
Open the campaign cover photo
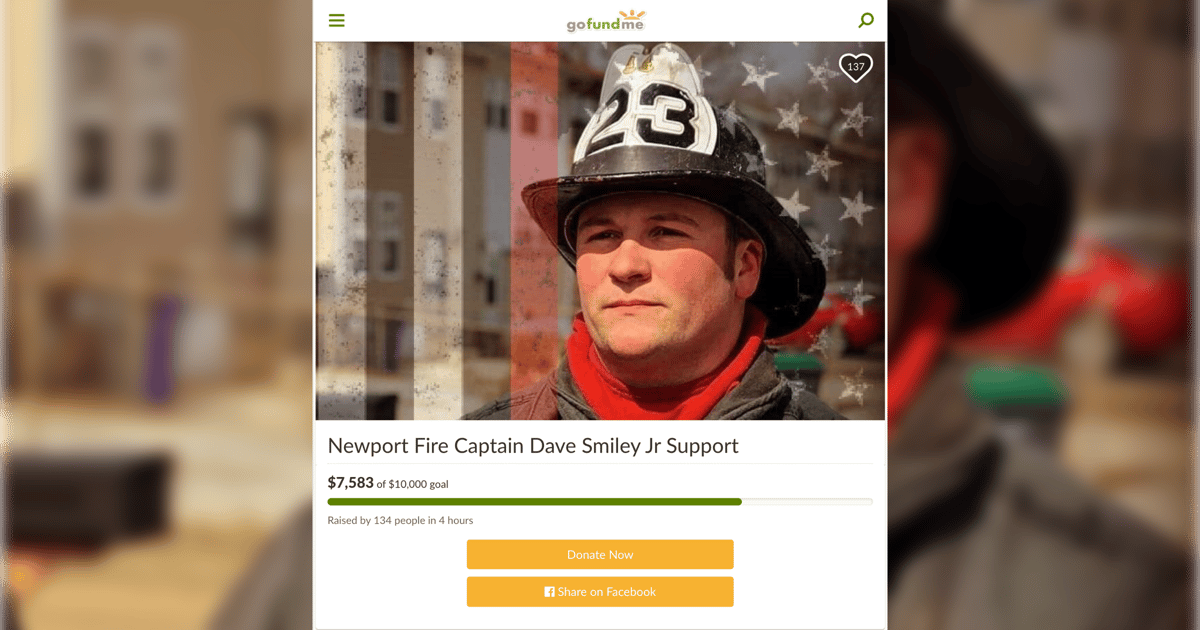click(600, 231)
